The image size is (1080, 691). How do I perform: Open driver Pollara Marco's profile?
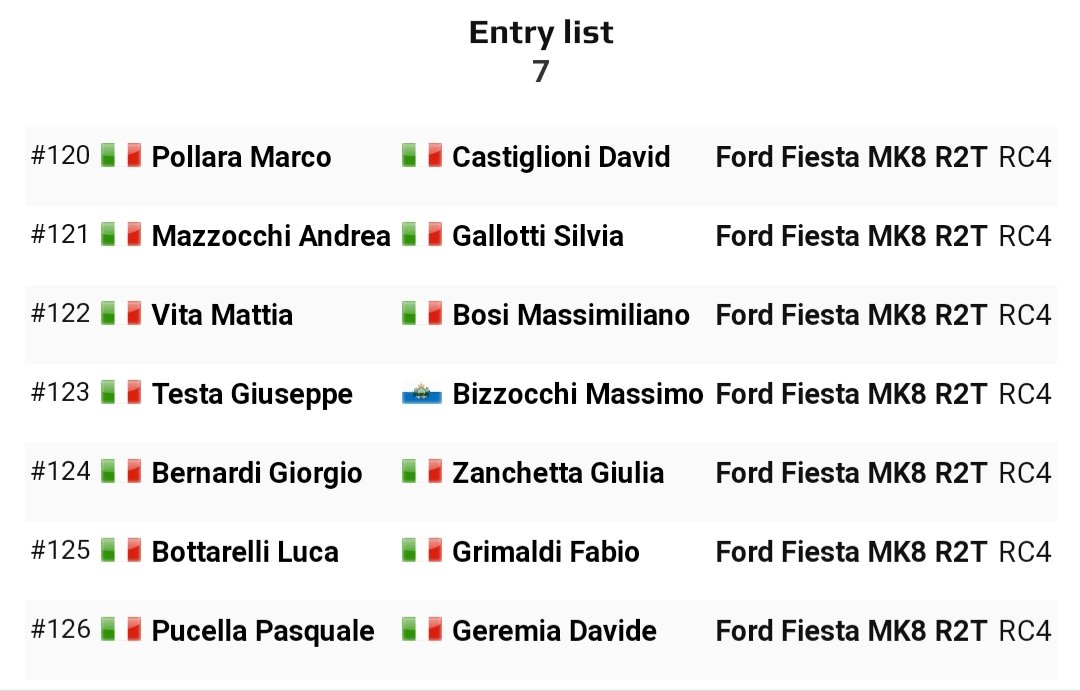coord(241,157)
